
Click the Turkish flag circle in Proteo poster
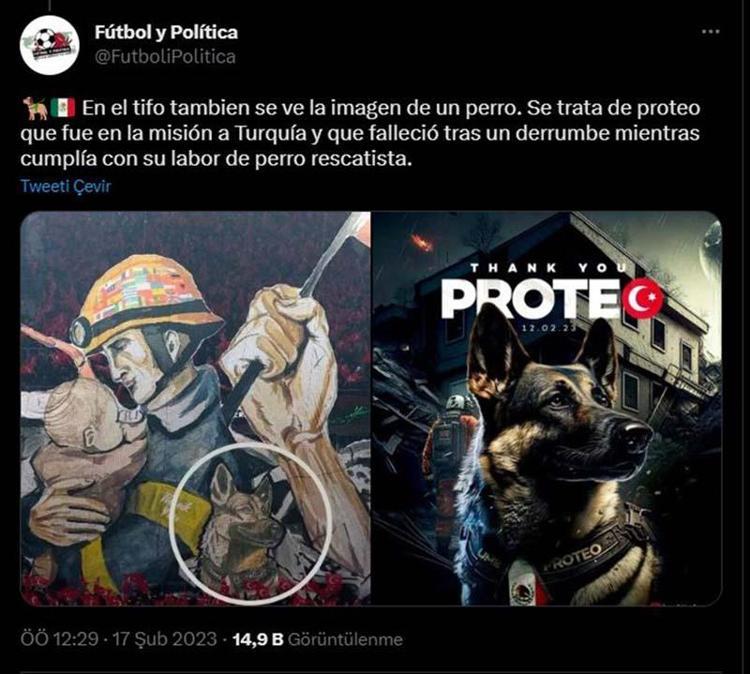(x=643, y=299)
